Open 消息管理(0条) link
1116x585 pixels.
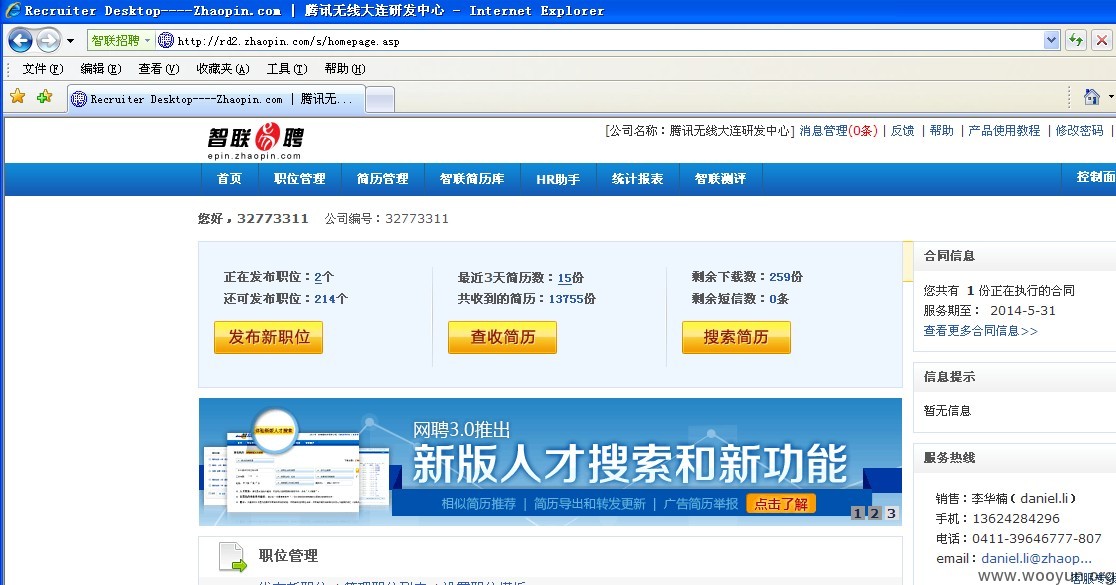click(838, 130)
